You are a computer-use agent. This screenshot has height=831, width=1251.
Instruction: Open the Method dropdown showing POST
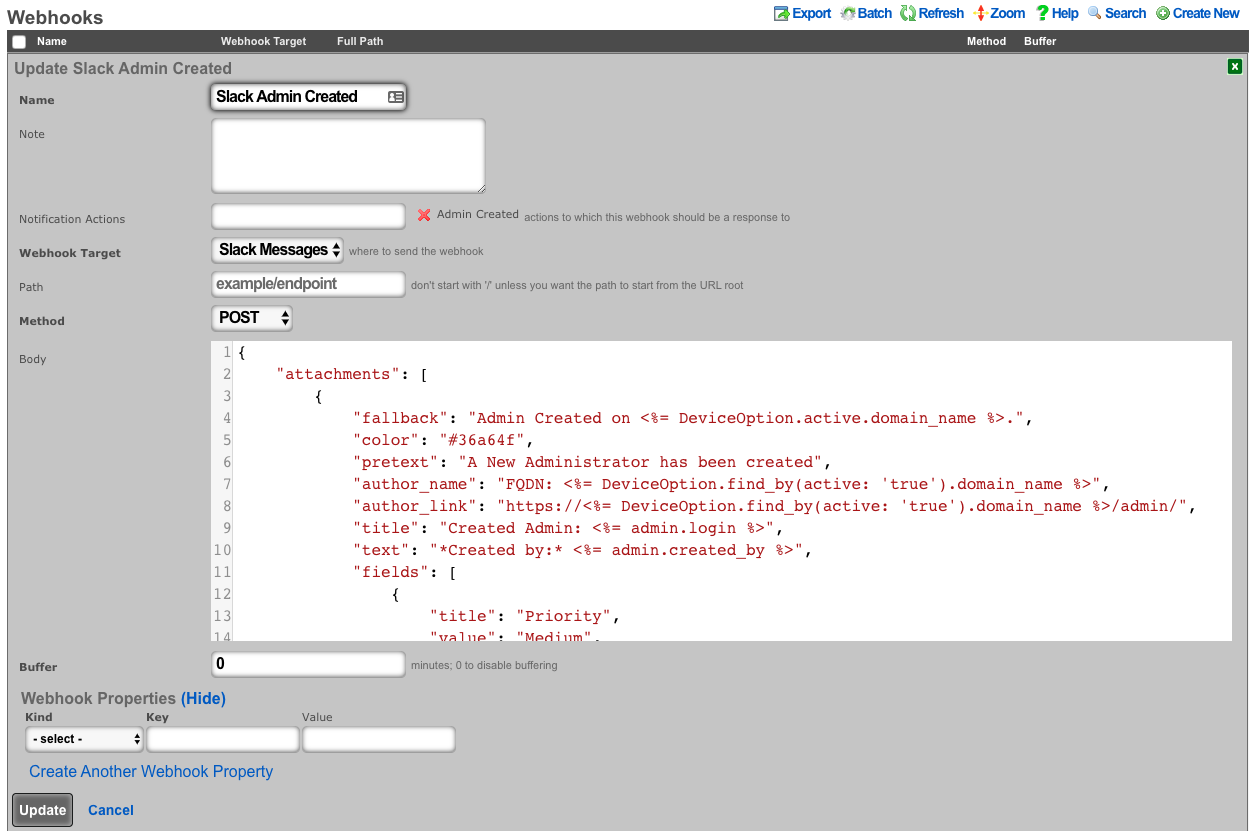pos(252,318)
